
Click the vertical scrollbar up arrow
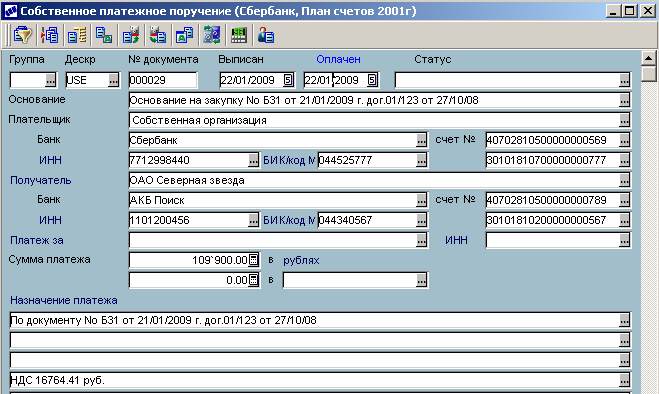pyautogui.click(x=648, y=58)
